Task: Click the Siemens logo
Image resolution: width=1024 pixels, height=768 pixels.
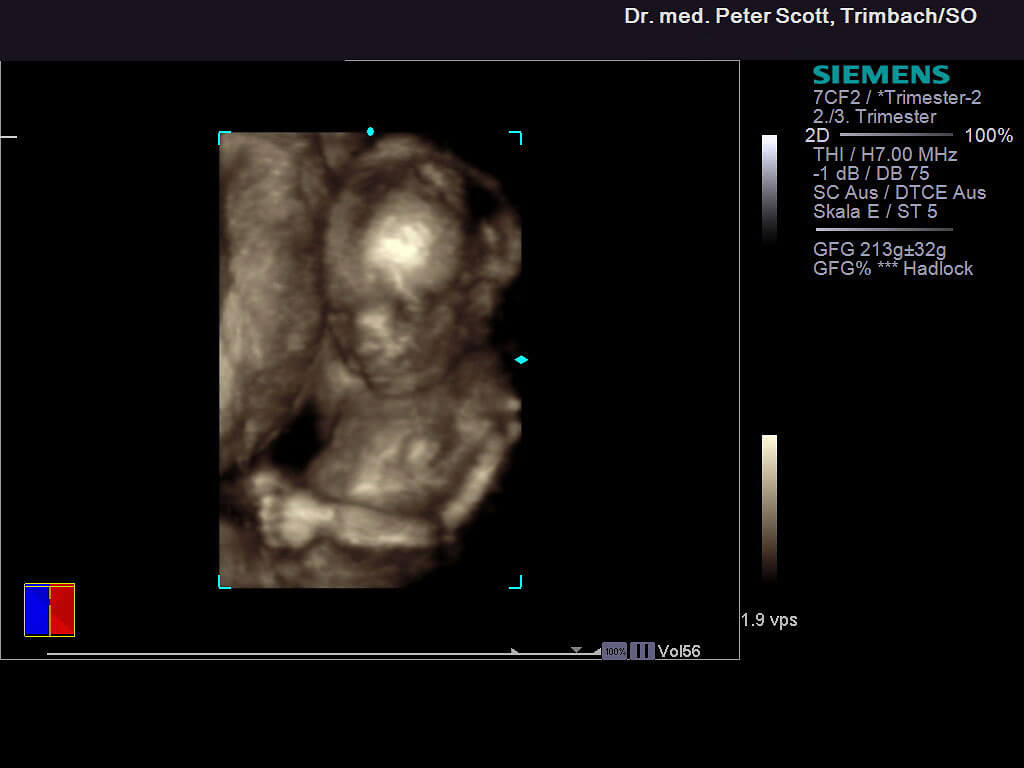Action: coord(880,75)
